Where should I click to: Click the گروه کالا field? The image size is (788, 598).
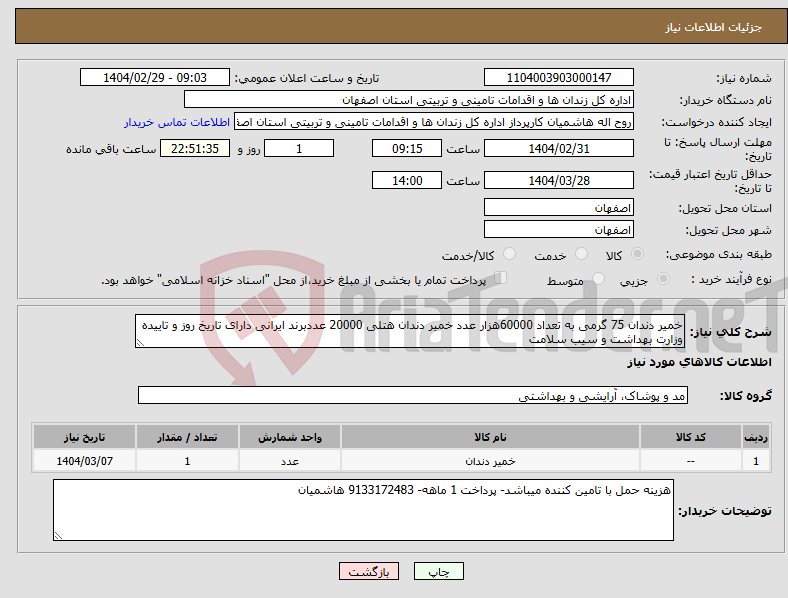tap(413, 395)
